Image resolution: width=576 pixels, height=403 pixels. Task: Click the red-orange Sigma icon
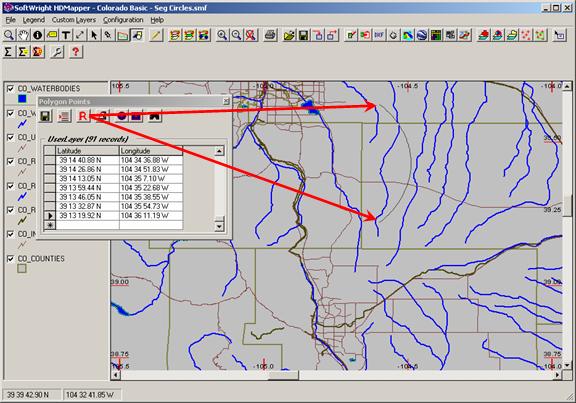(x=38, y=52)
